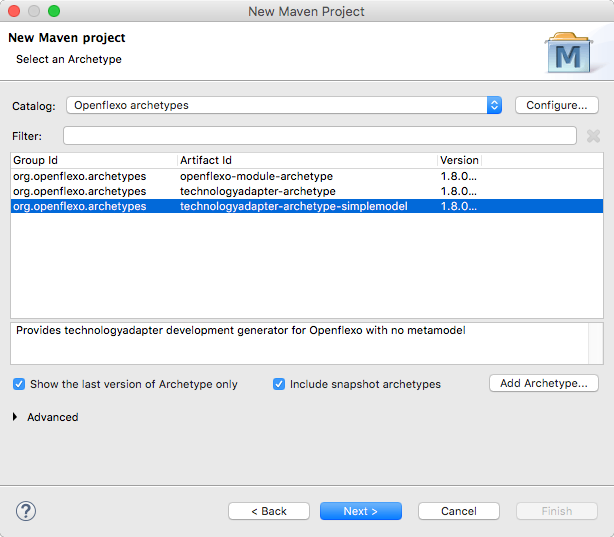
Task: Open the Help question mark icon
Action: [x=26, y=511]
